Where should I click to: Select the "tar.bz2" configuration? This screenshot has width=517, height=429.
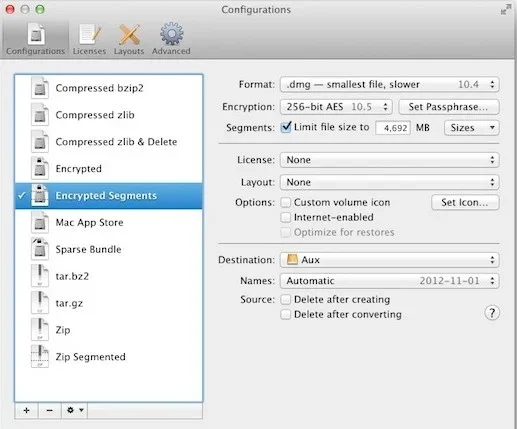coord(109,276)
